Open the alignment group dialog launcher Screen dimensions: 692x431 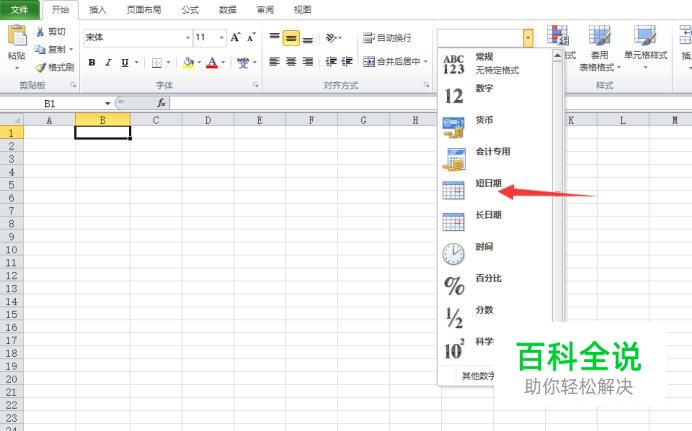[426, 85]
